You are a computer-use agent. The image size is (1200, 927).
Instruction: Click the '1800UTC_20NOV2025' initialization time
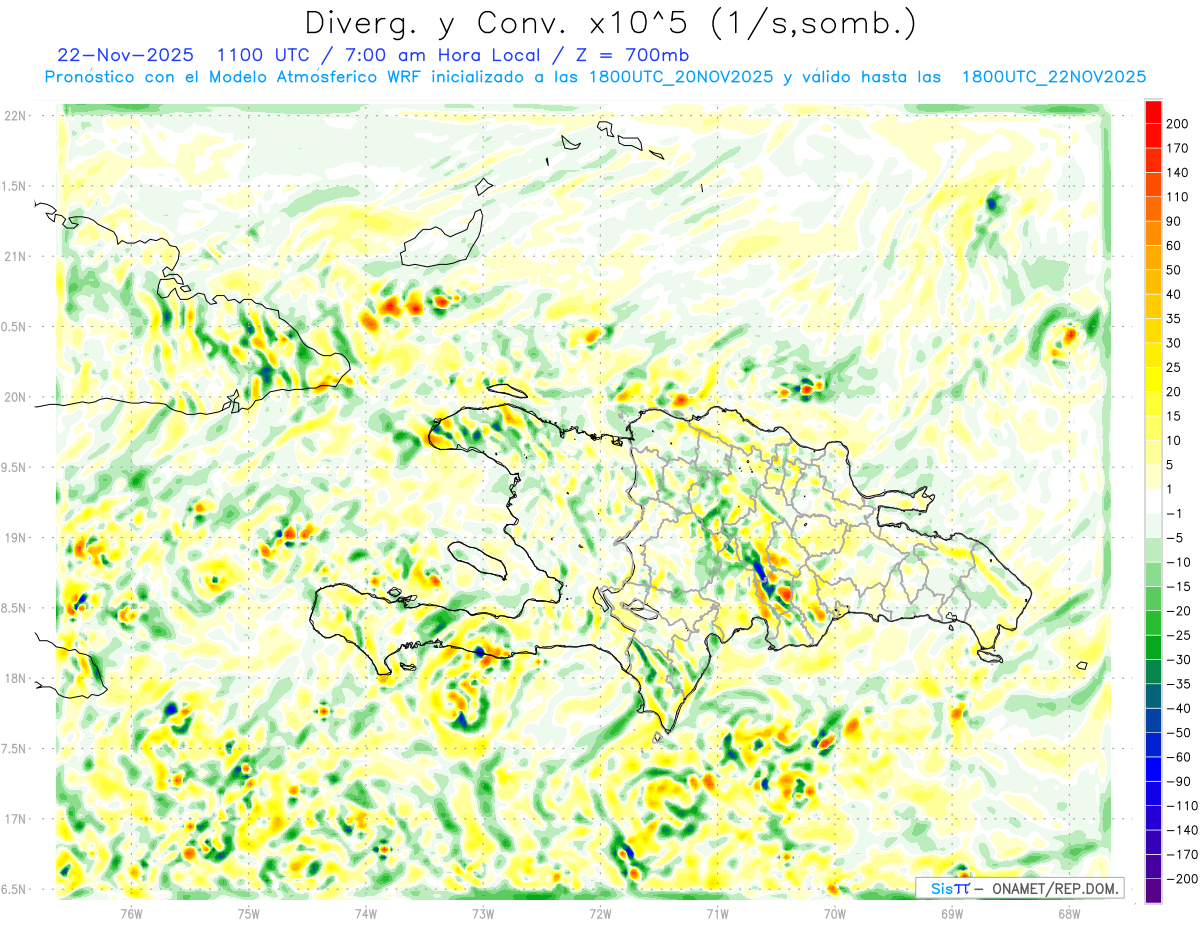tap(680, 77)
